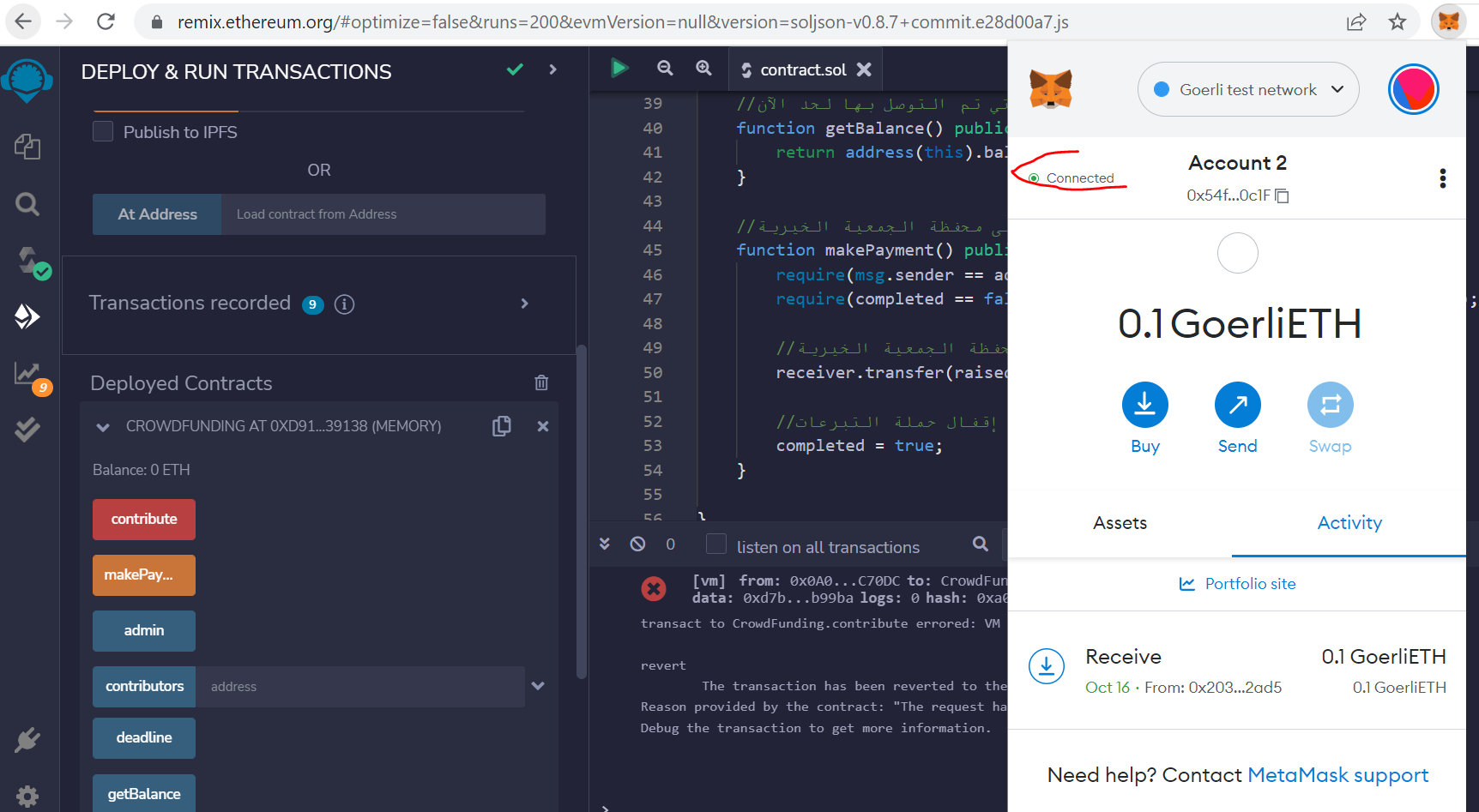Copy the CROWDFUNDING contract address
1479x812 pixels.
(x=502, y=426)
